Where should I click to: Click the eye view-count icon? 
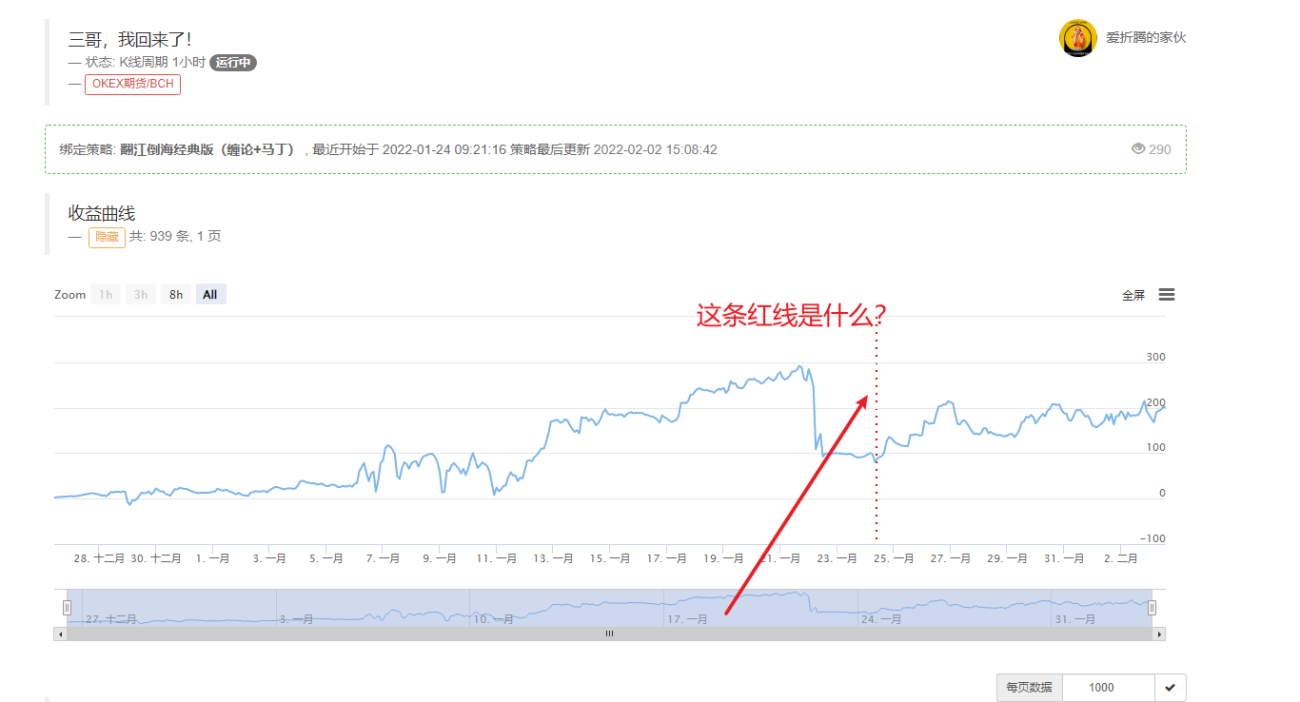point(1138,149)
